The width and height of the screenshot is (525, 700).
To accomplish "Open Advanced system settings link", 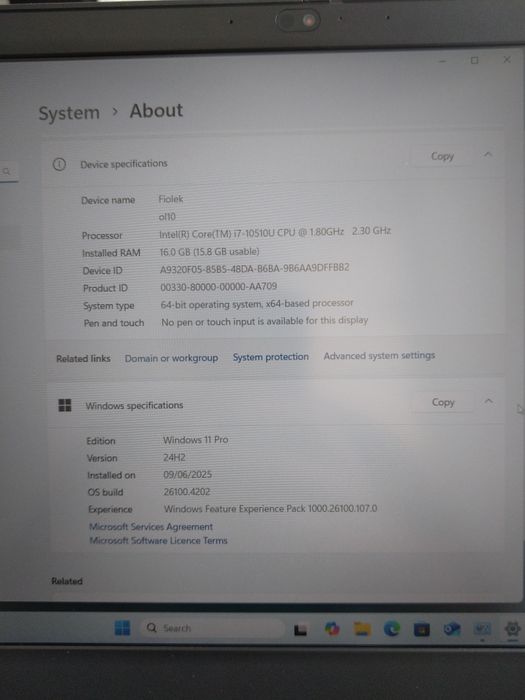I will tap(379, 356).
